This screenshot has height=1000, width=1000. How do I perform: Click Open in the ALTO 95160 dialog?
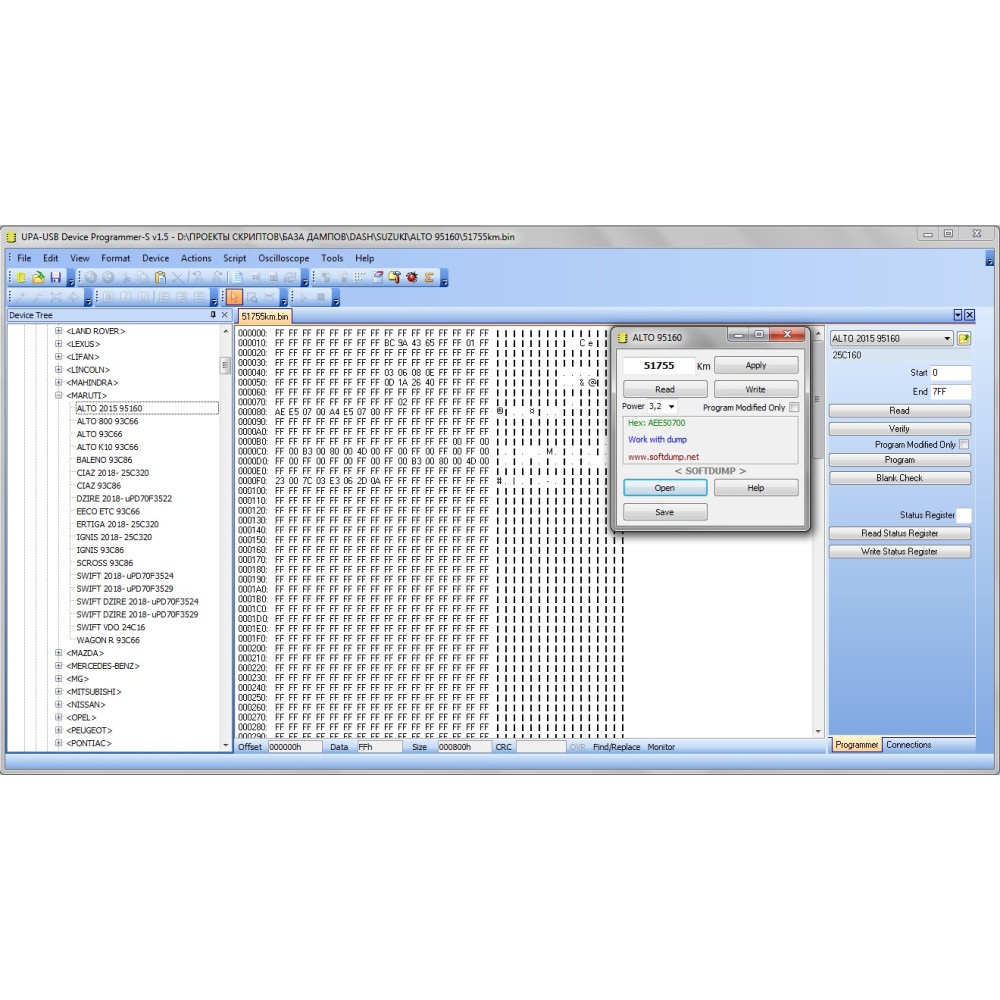pyautogui.click(x=665, y=488)
